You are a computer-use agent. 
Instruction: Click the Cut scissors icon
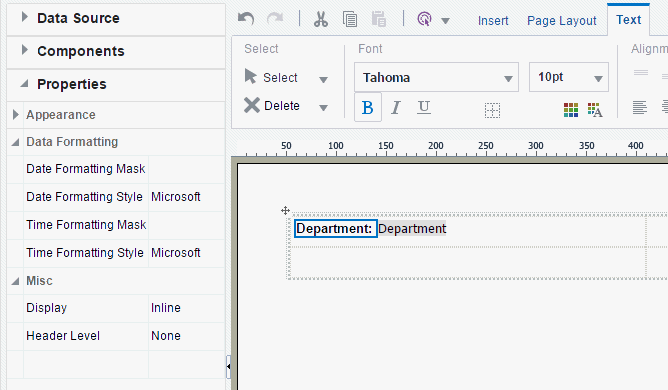[x=321, y=19]
